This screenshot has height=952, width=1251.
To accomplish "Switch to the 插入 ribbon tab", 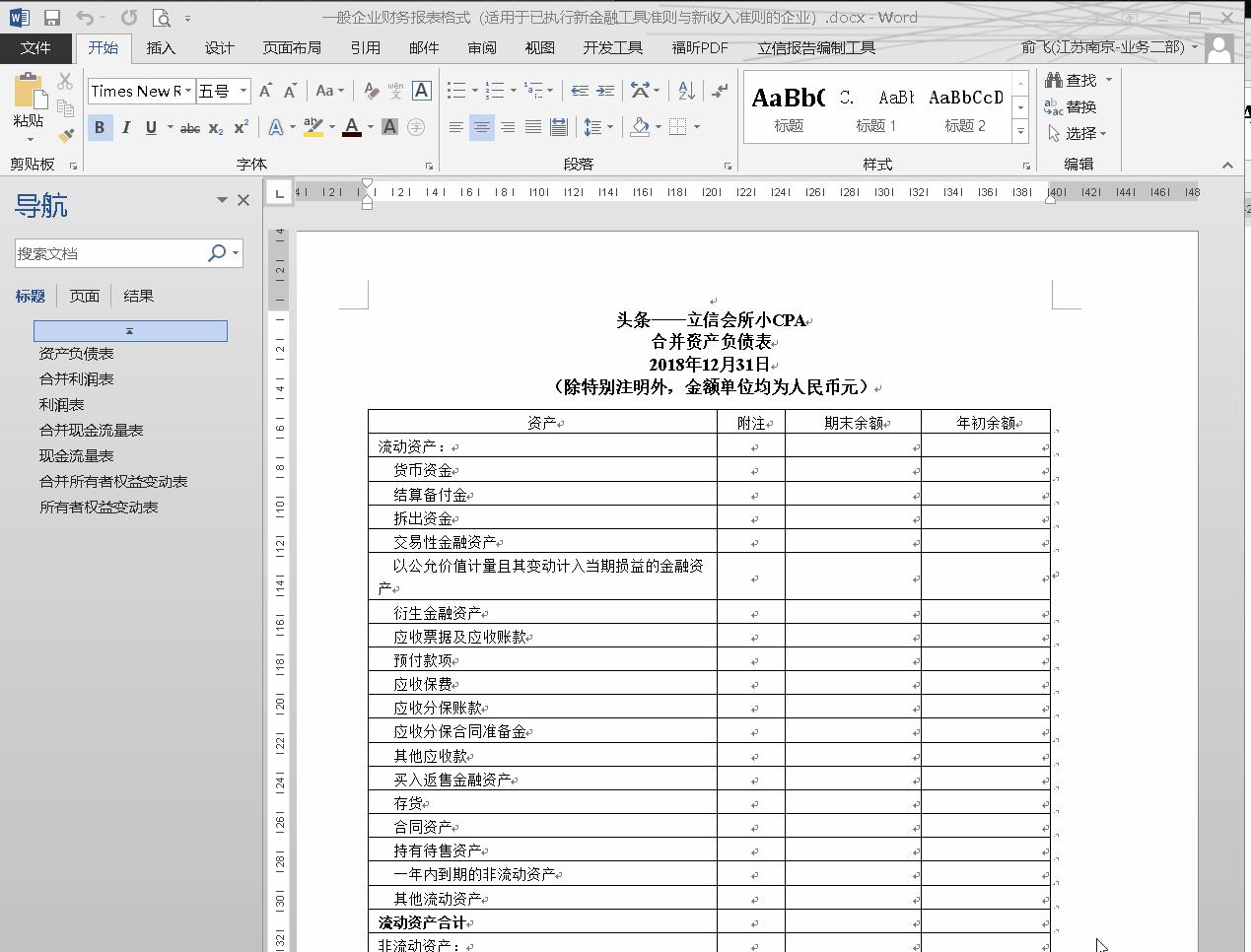I will tap(161, 47).
